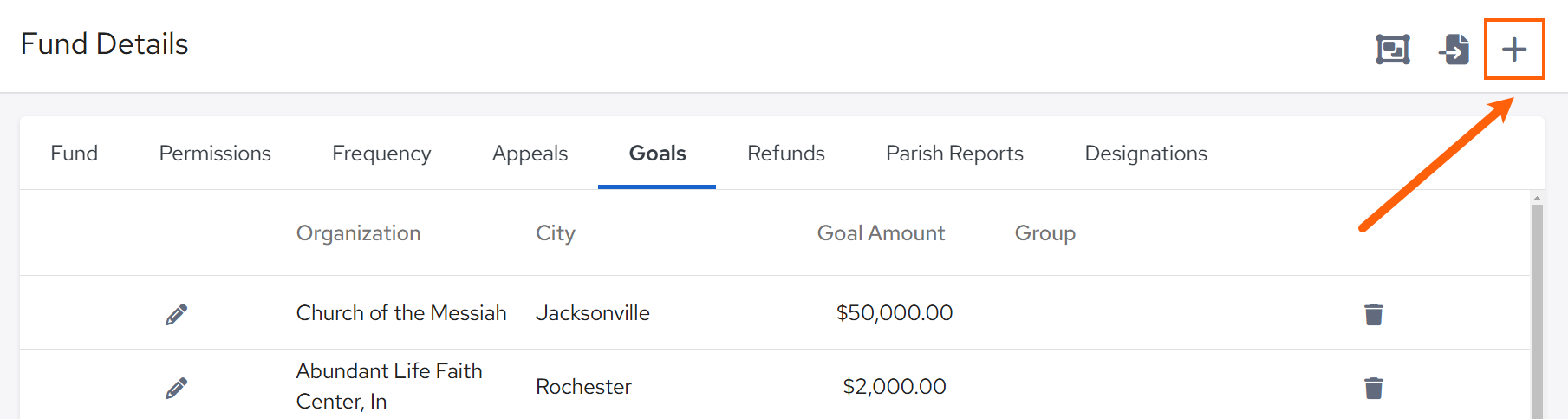This screenshot has width=1568, height=419.
Task: Go to the Frequency tab
Action: coord(381,154)
